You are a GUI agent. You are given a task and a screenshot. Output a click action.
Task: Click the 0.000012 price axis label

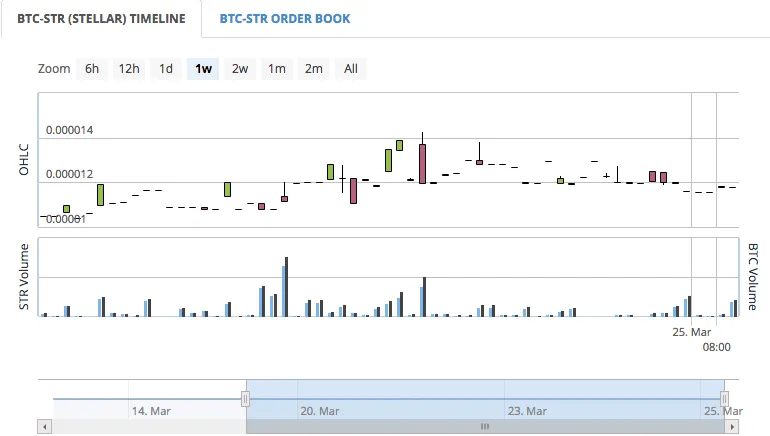69,174
